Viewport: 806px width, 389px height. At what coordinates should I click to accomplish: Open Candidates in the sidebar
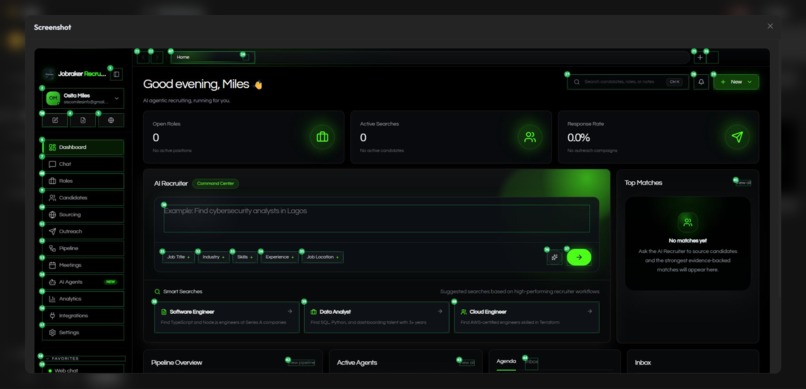83,198
